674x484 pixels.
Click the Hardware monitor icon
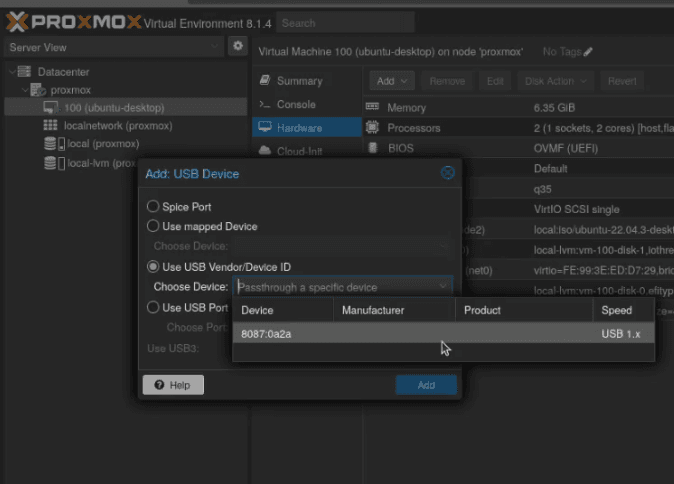(x=265, y=127)
